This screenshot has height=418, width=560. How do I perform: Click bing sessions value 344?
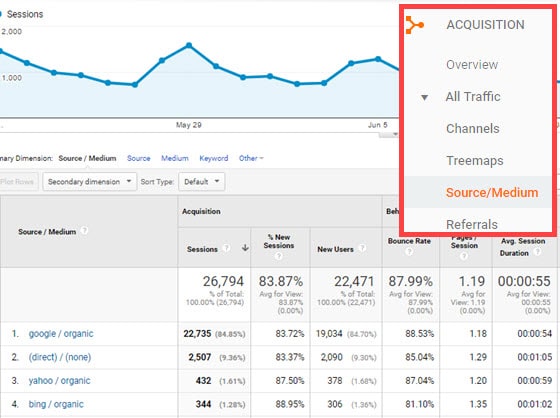(x=203, y=404)
